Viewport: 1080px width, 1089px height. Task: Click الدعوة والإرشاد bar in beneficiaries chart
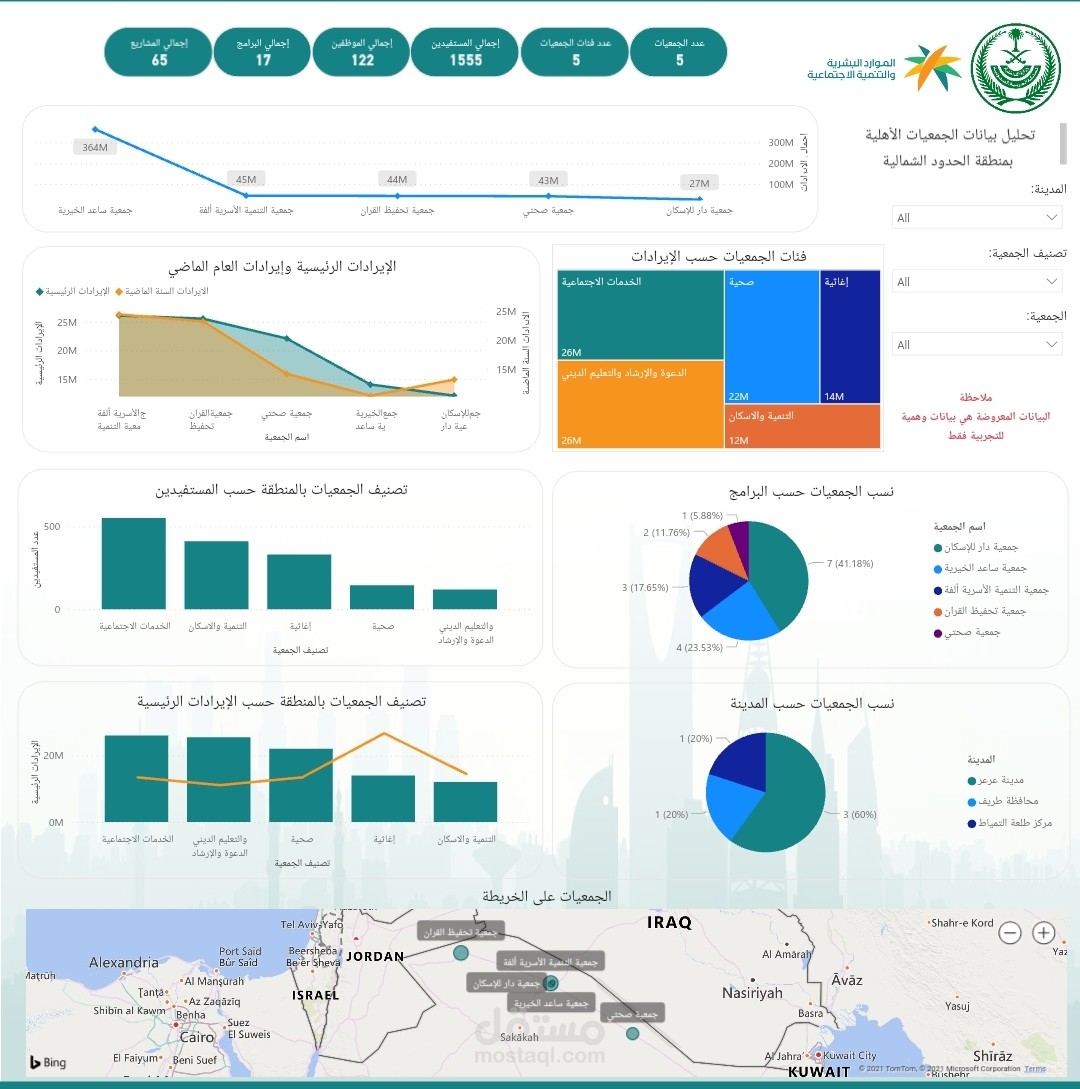pyautogui.click(x=465, y=599)
